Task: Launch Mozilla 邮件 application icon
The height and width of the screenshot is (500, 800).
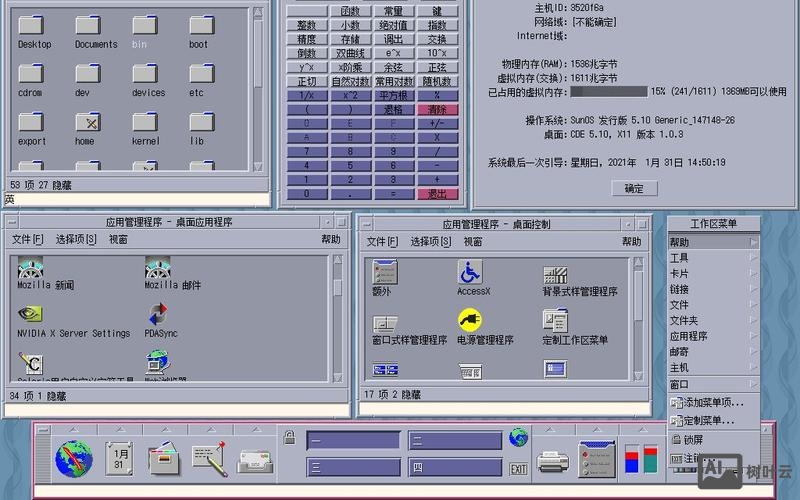Action: click(158, 267)
